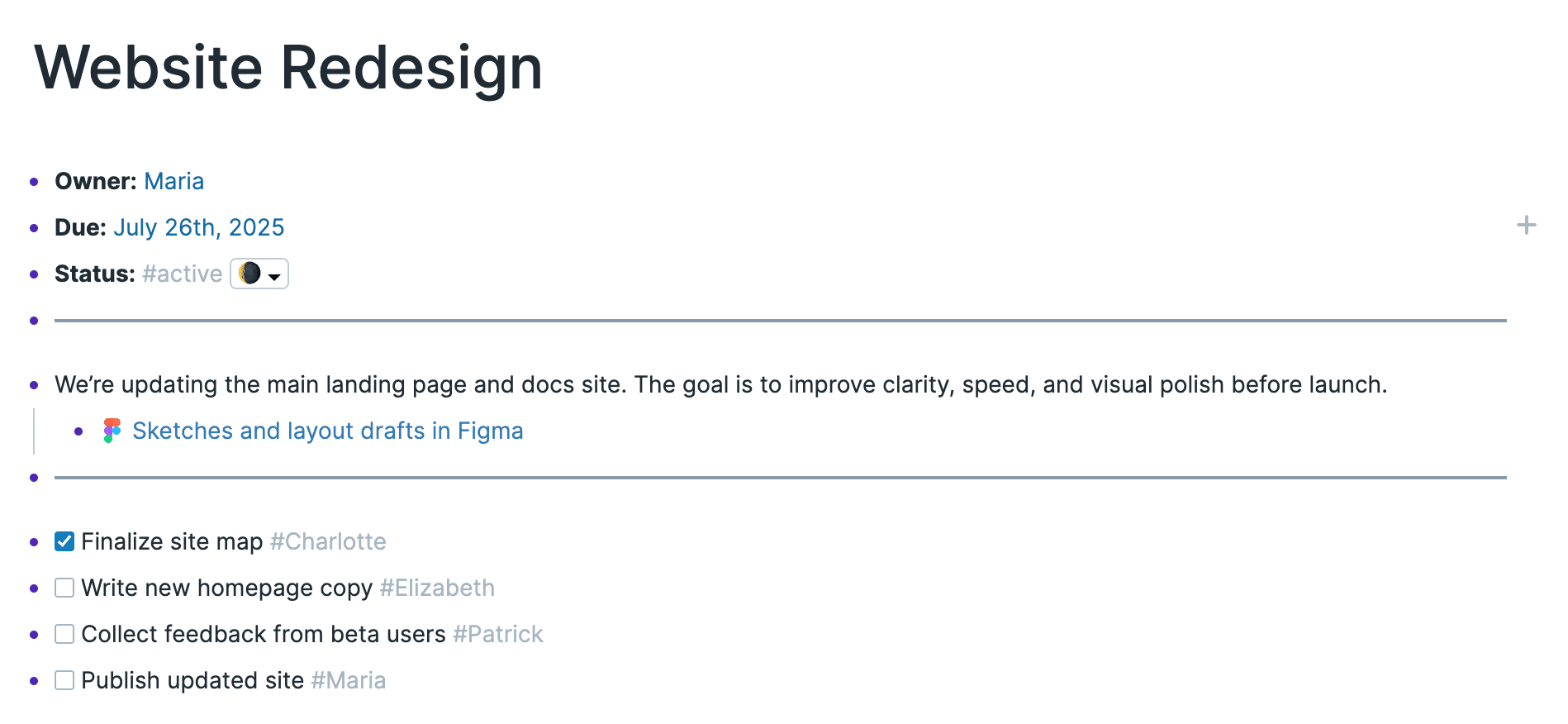Click the Website Redesign title
Image resolution: width=1568 pixels, height=724 pixels.
(x=288, y=69)
